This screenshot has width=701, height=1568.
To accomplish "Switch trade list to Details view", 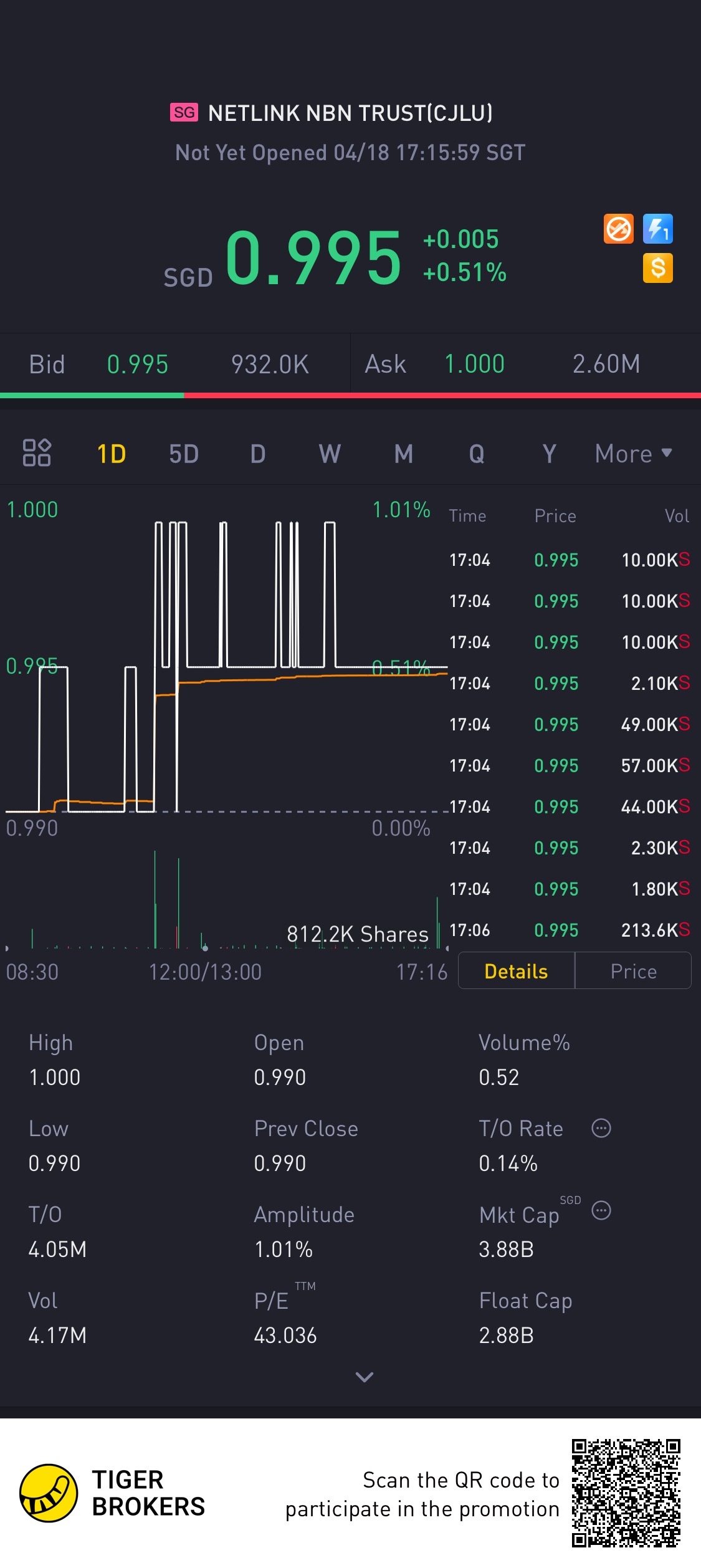I will click(x=516, y=971).
